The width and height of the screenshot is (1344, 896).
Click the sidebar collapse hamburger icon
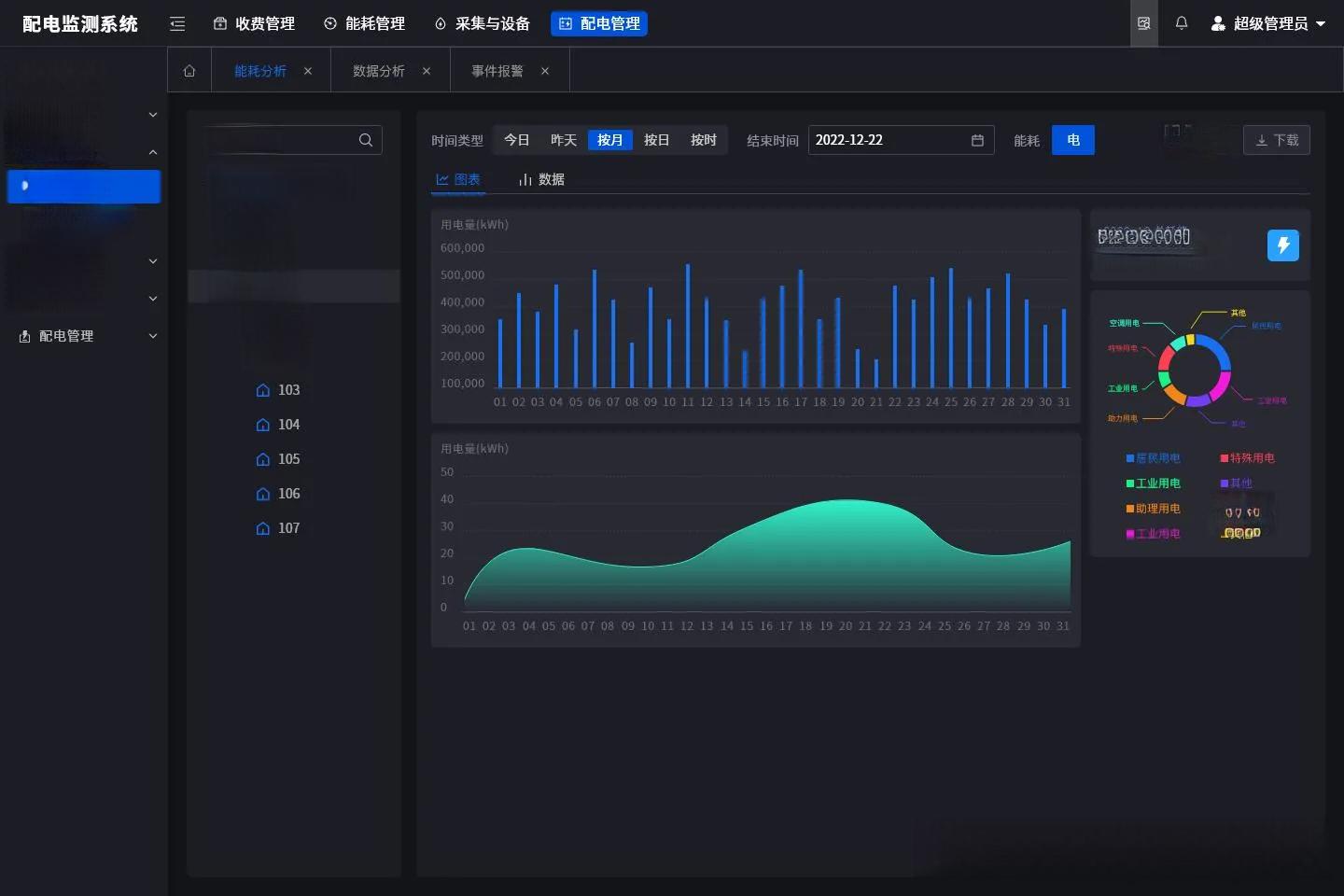[177, 24]
